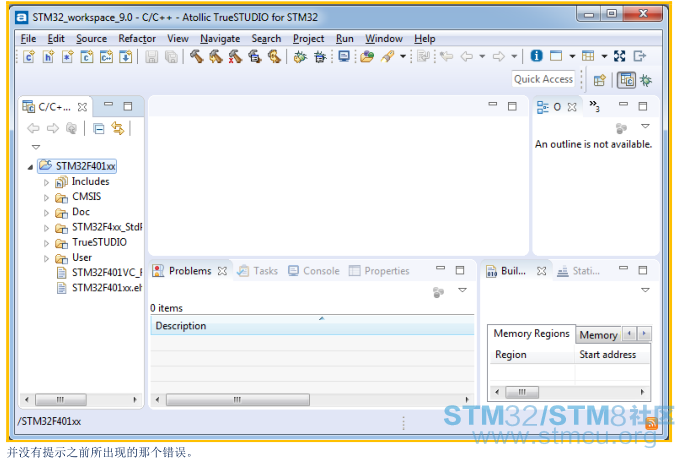Open the Window menu

383,39
